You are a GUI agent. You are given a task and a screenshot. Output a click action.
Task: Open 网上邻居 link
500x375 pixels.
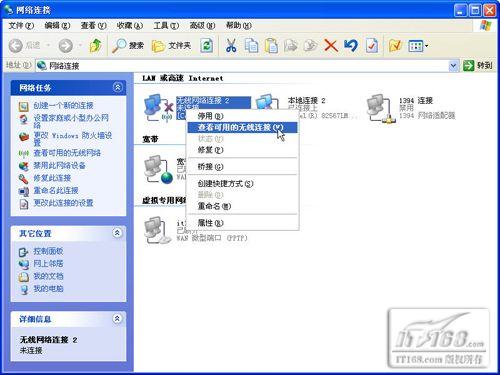pos(48,264)
